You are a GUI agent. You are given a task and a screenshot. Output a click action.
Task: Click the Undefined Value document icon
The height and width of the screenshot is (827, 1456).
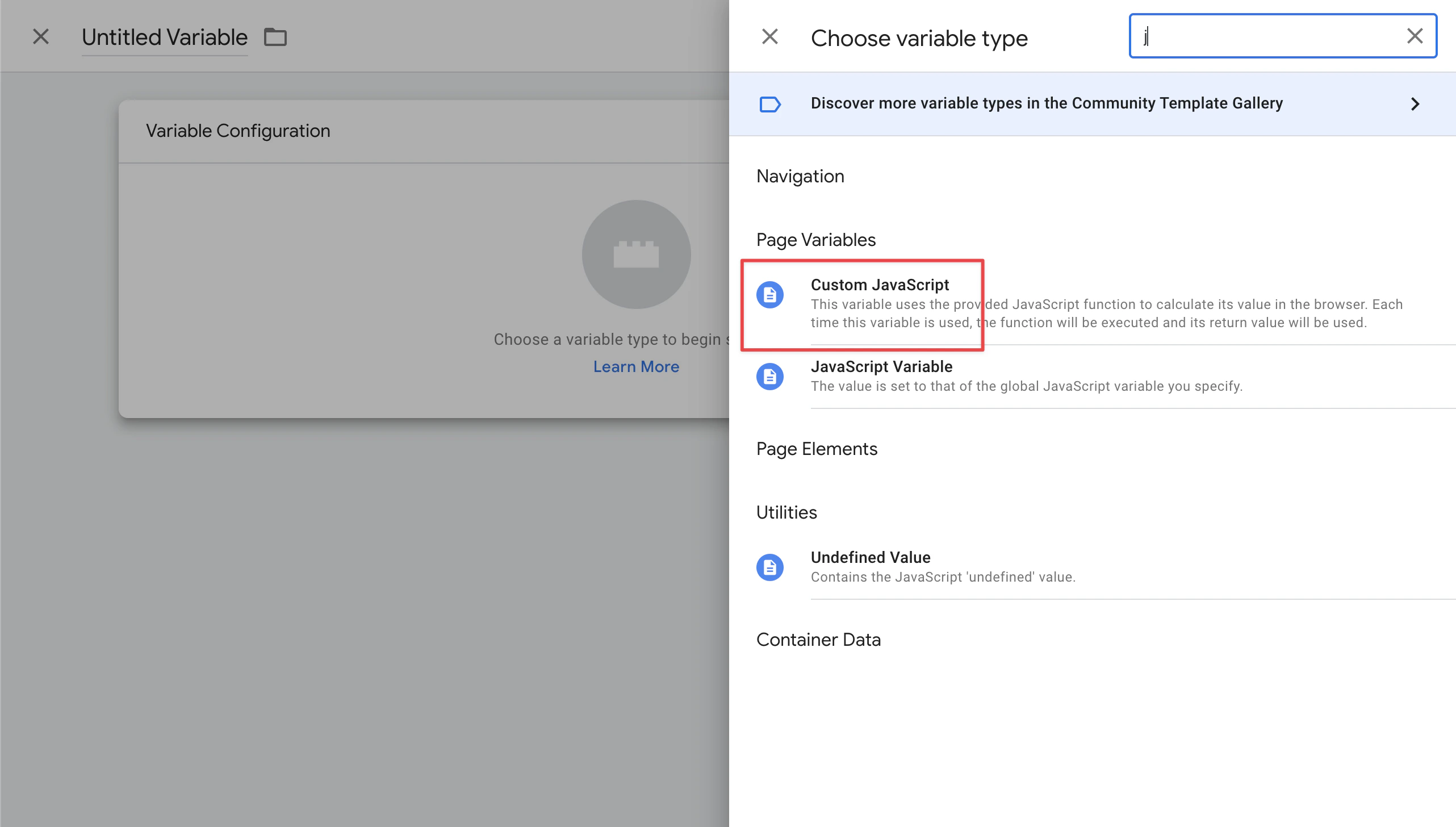[x=770, y=566]
